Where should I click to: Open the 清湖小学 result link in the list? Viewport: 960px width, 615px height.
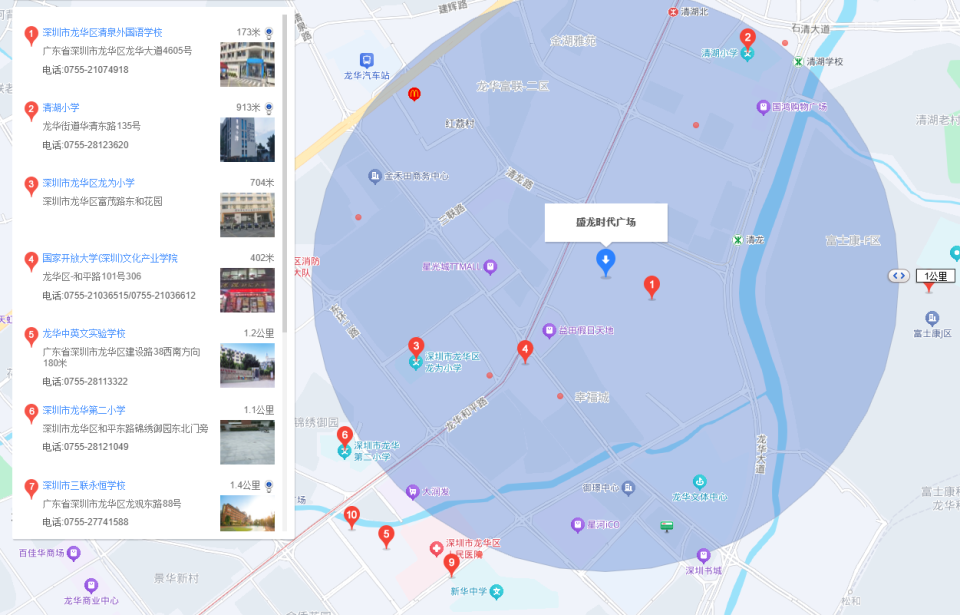tap(61, 108)
